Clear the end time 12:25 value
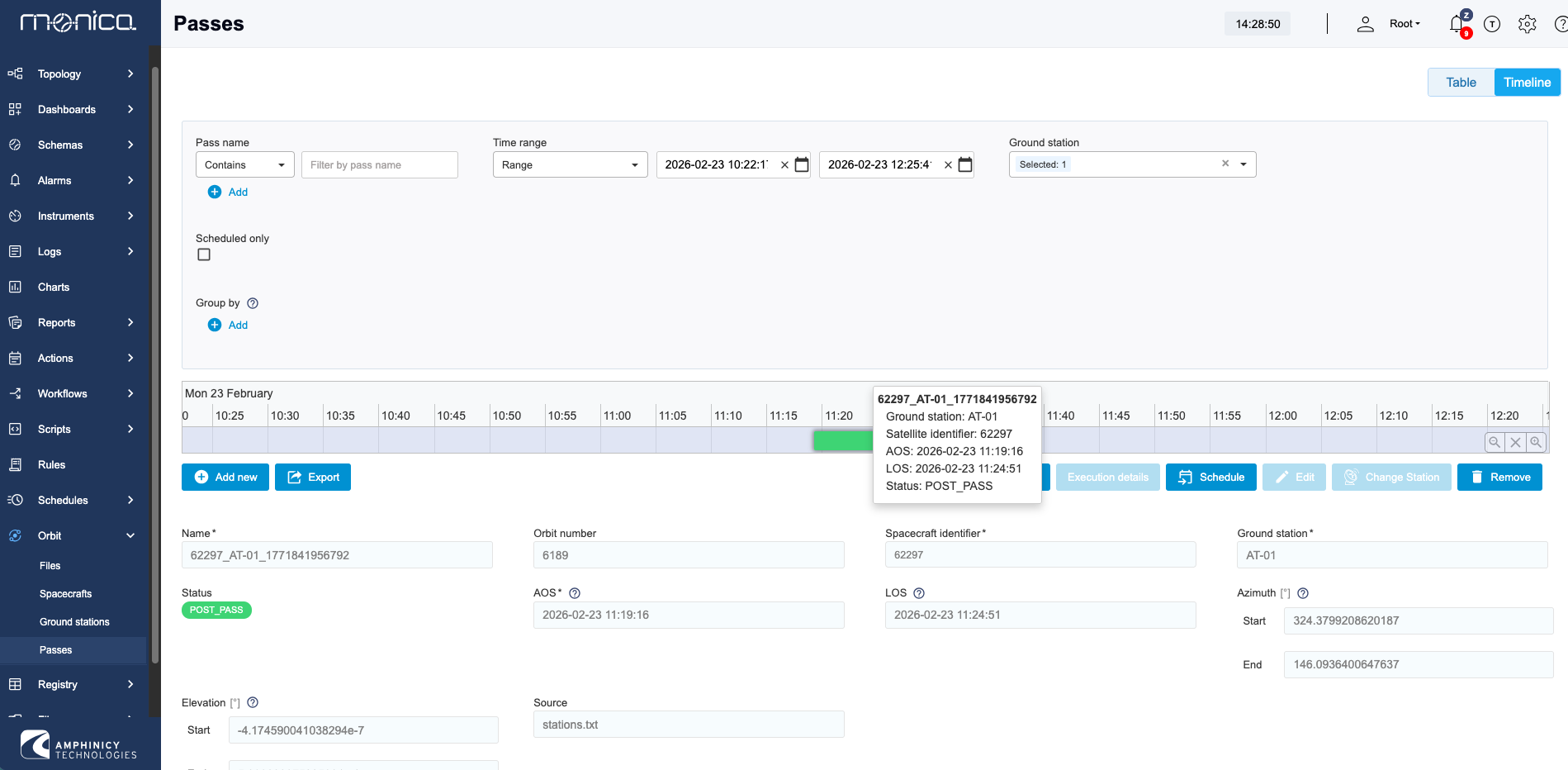Screen dimensions: 1568x770 click(x=948, y=165)
